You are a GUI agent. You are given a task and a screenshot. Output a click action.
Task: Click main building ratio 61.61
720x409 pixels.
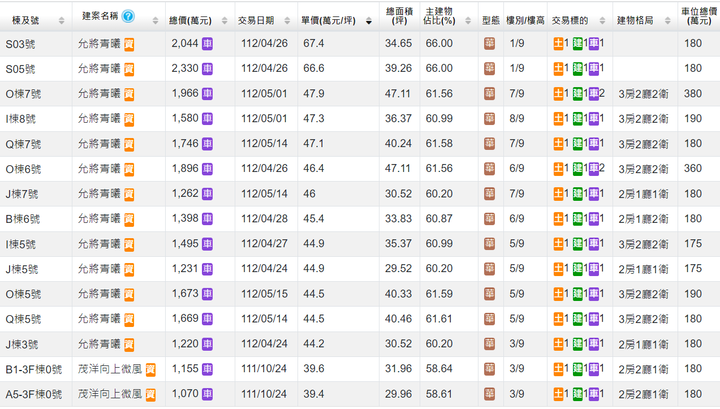point(439,319)
